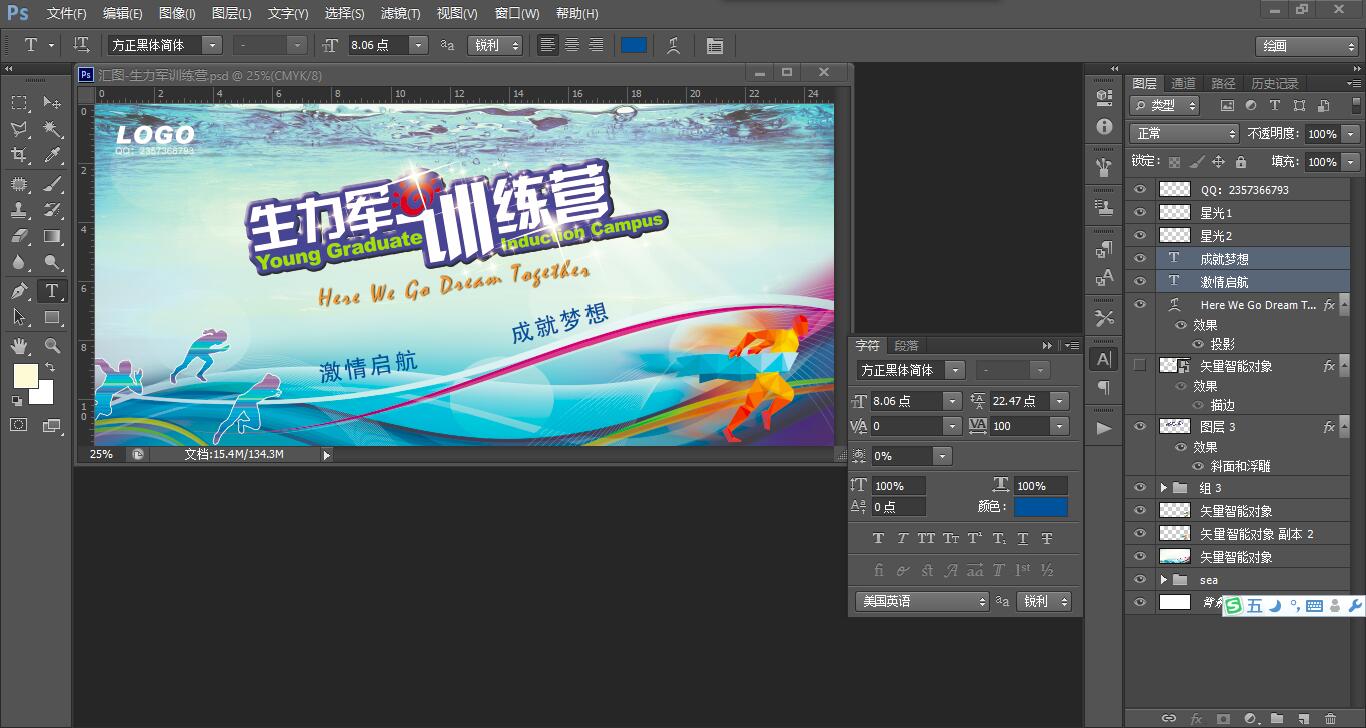Image resolution: width=1366 pixels, height=728 pixels.
Task: Show the hidden 矢量智能对象 layer with stroke effect
Action: [1139, 365]
